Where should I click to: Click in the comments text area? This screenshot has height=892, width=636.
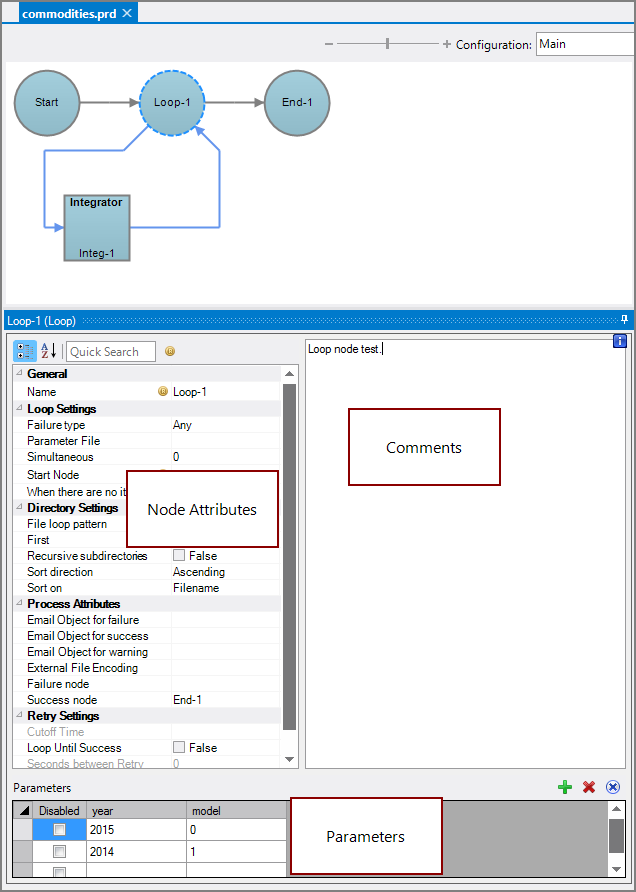click(465, 555)
